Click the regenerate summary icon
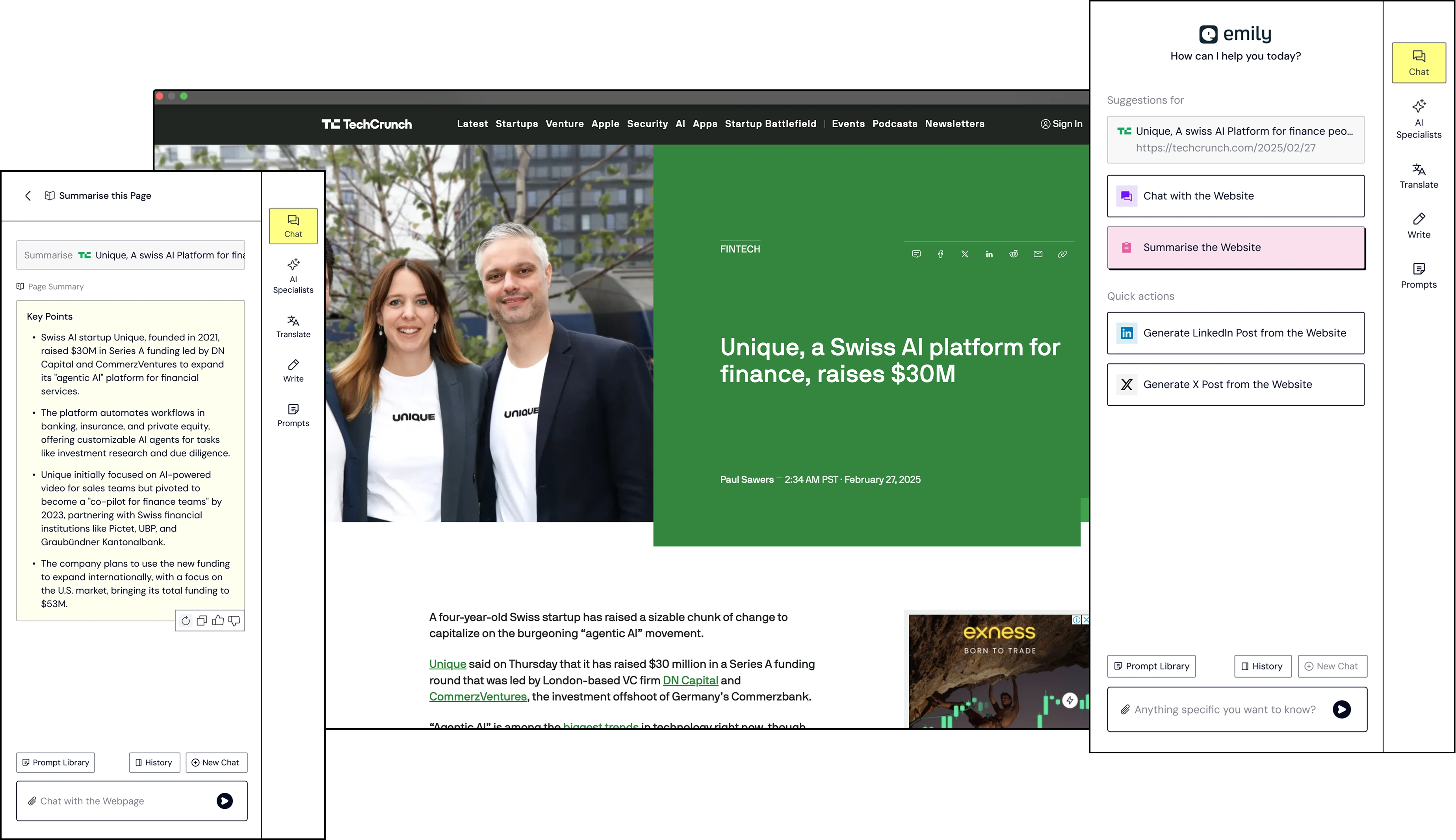The height and width of the screenshot is (840, 1456). coord(186,621)
